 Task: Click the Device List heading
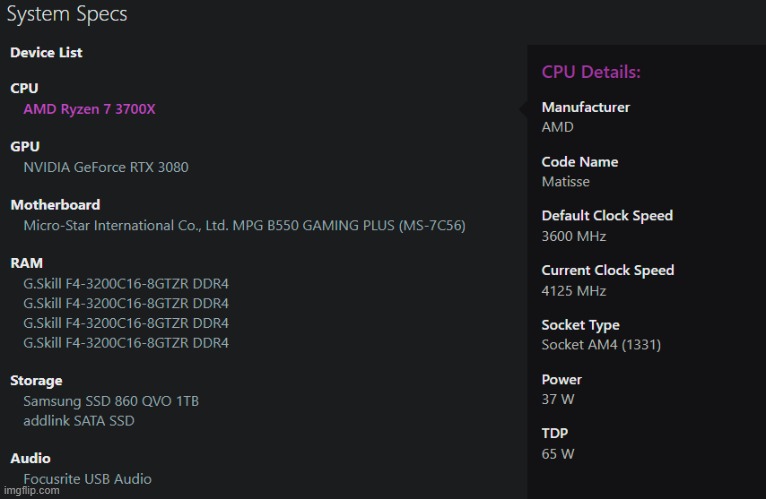pyautogui.click(x=46, y=52)
